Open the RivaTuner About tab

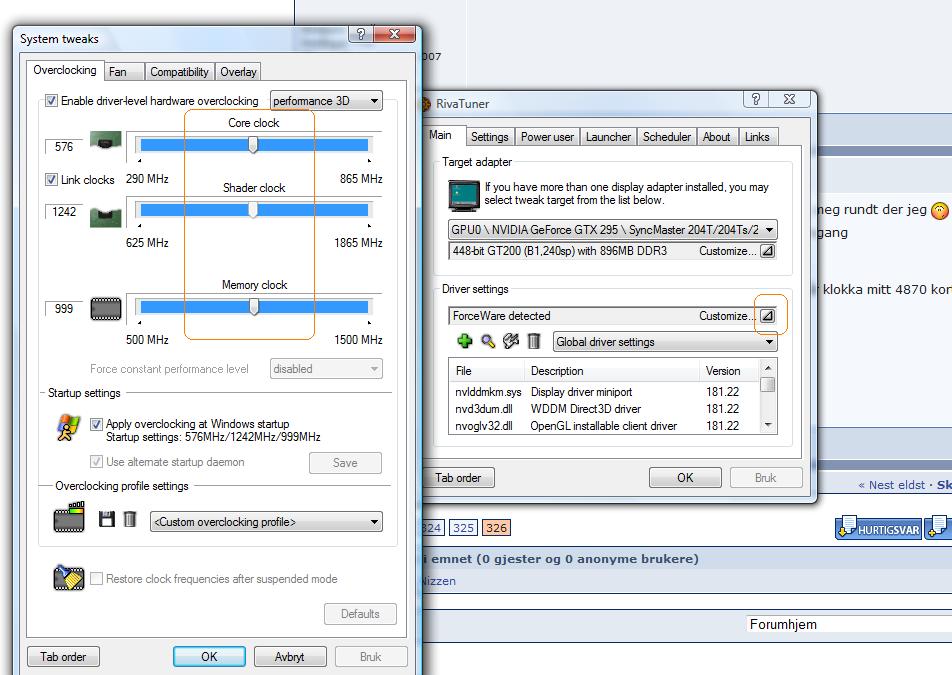[716, 137]
